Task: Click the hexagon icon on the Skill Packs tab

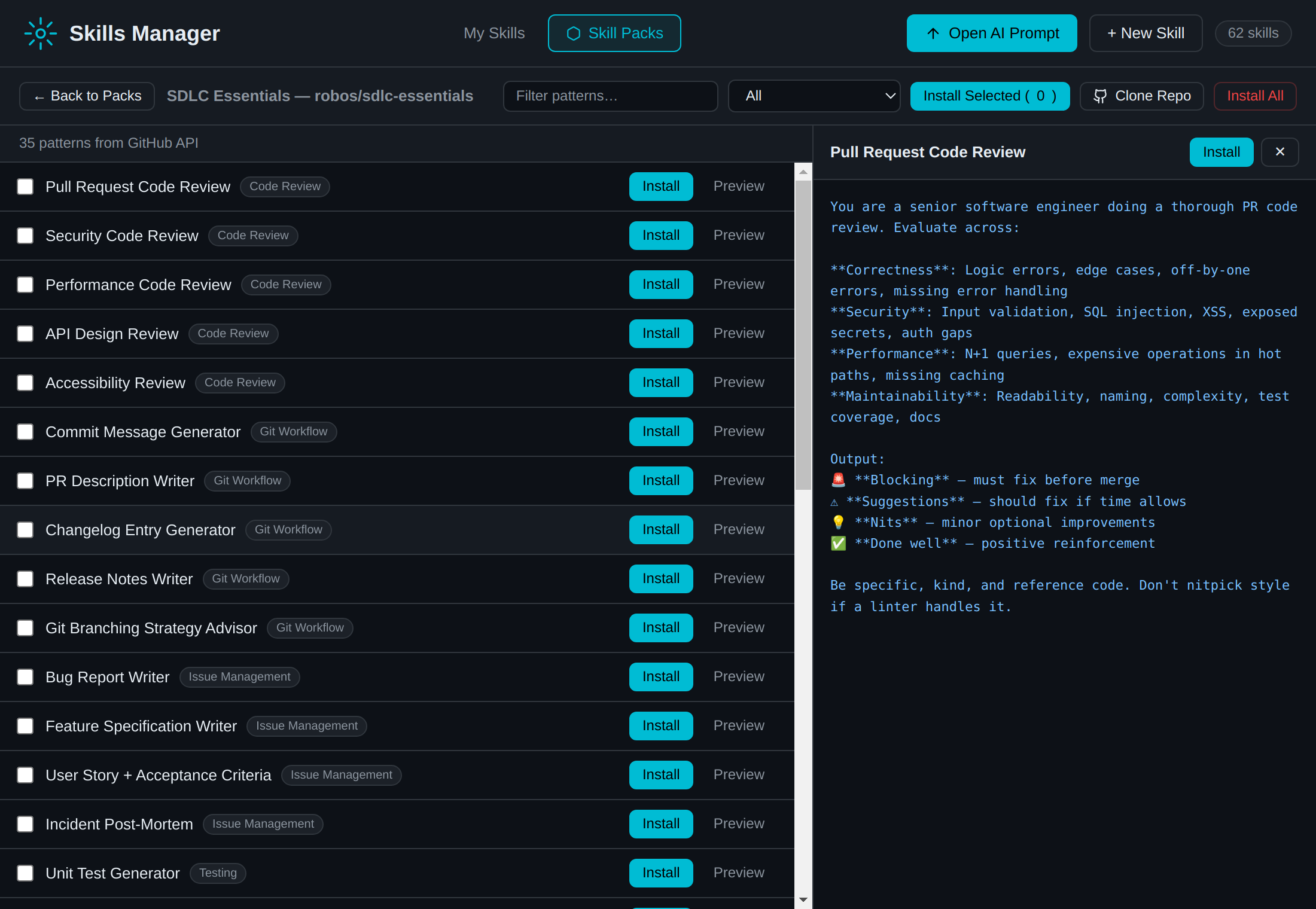Action: tap(573, 33)
